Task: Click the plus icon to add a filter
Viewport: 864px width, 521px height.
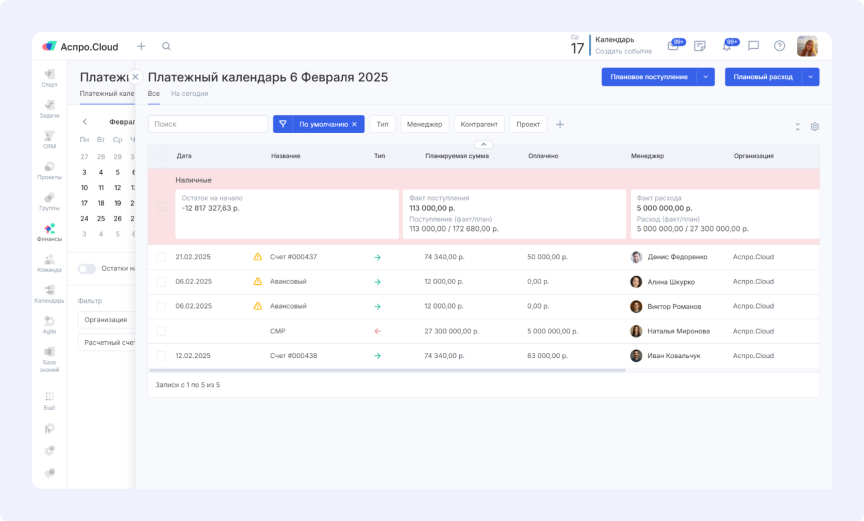Action: (x=560, y=124)
